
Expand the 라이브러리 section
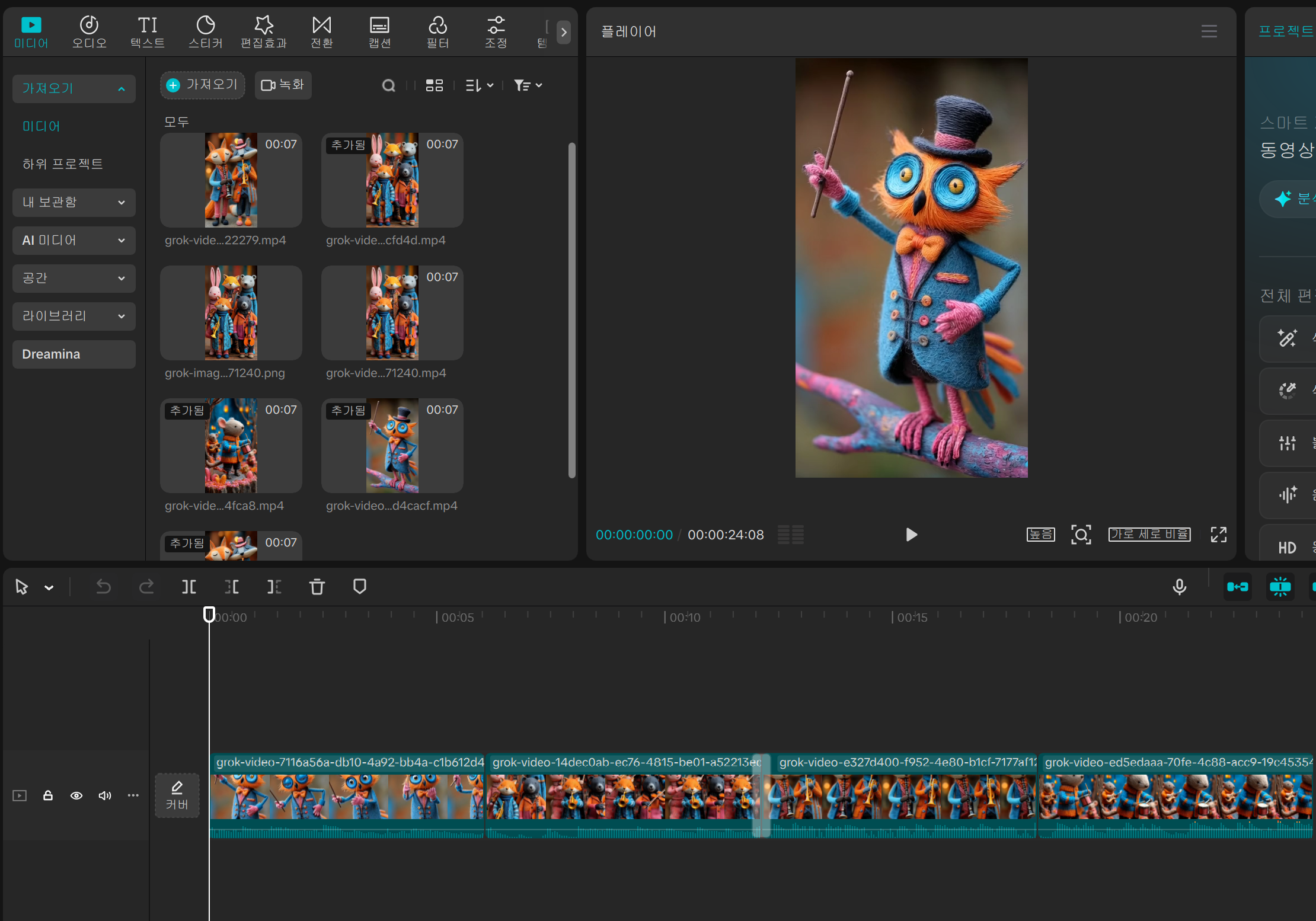74,316
